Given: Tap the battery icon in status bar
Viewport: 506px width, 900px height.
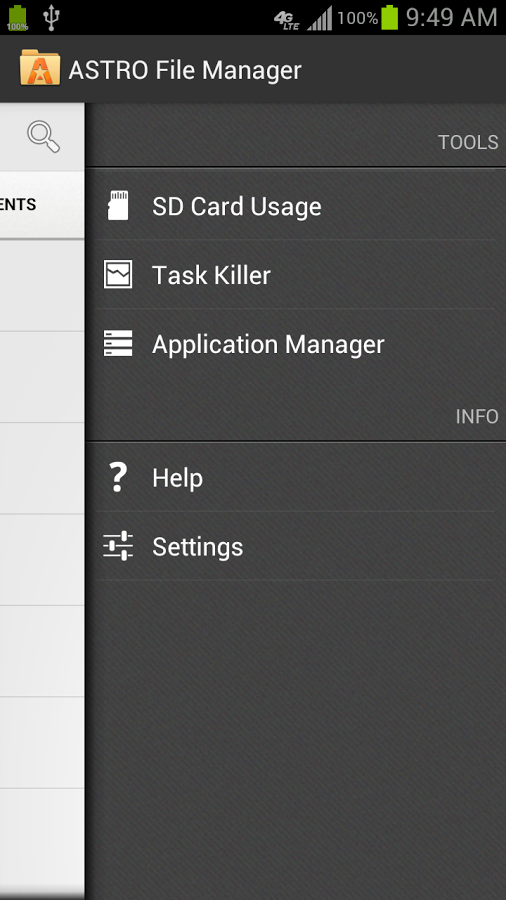Looking at the screenshot, I should pos(390,18).
